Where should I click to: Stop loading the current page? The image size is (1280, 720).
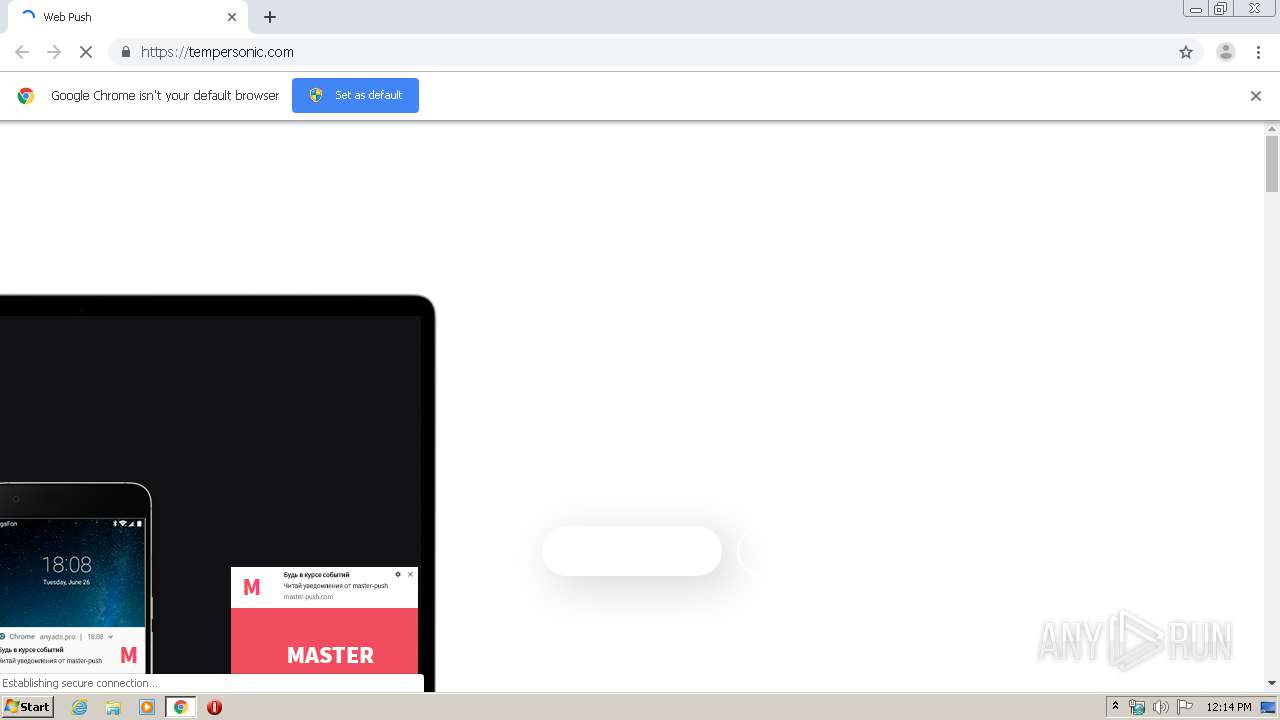tap(86, 52)
